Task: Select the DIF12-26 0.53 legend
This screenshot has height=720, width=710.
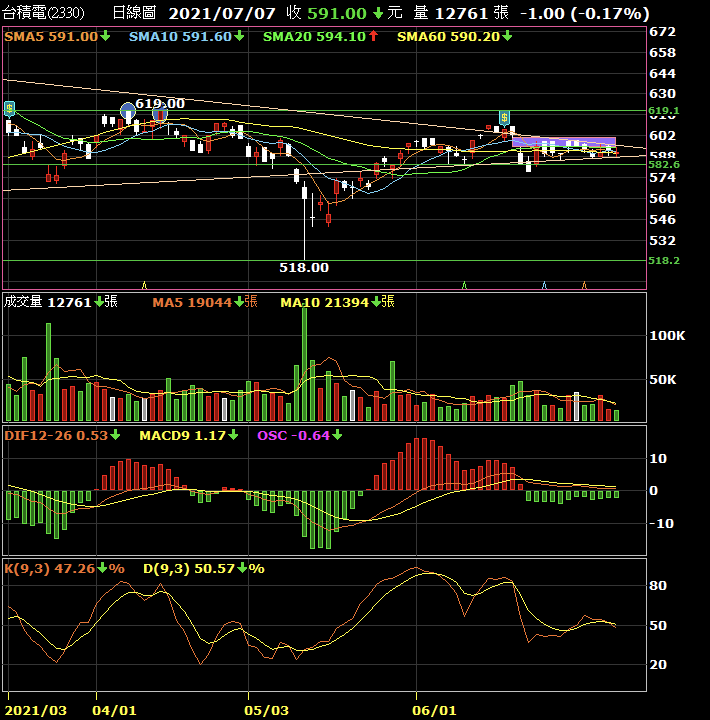Action: pos(62,435)
